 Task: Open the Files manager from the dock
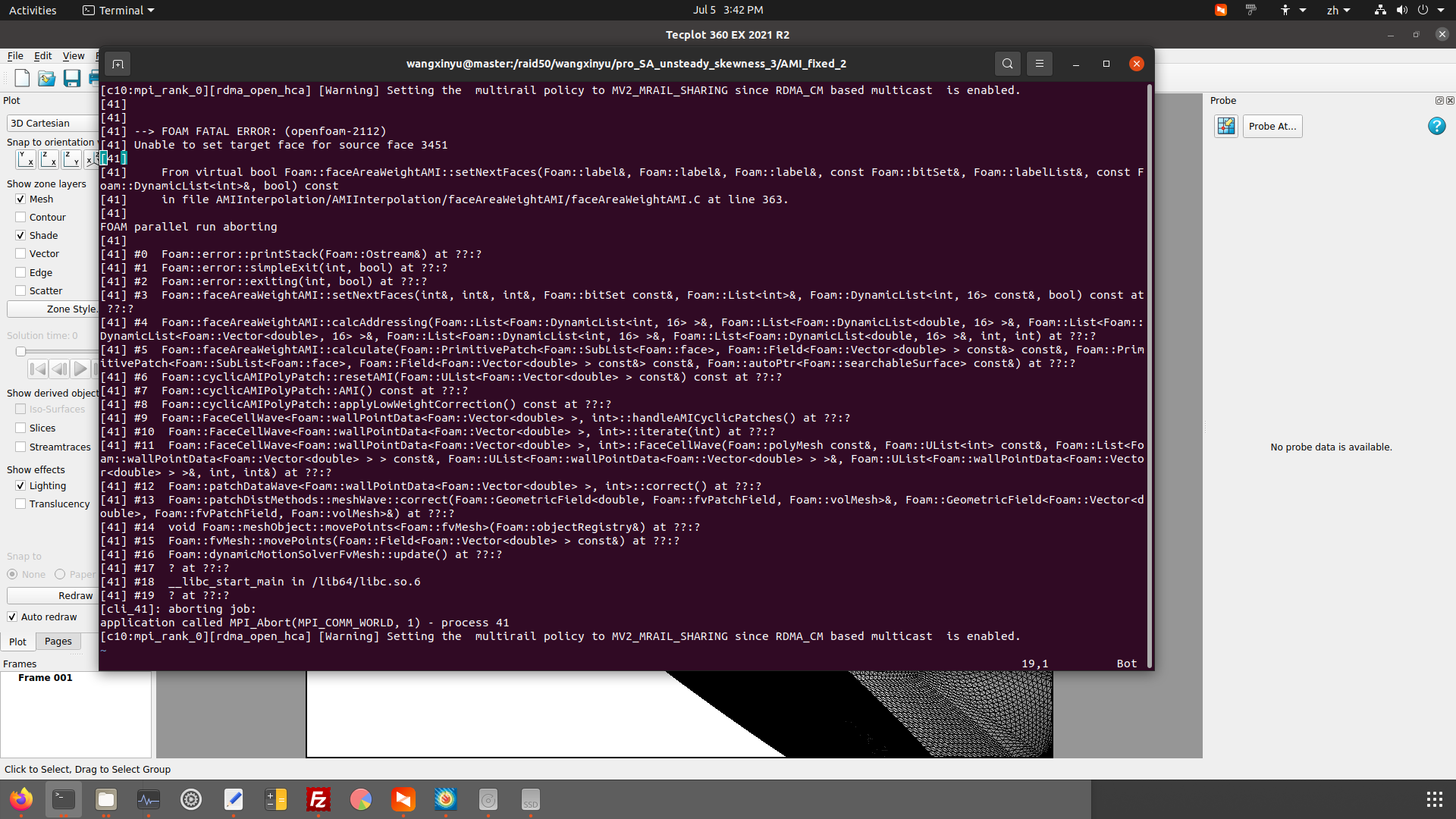106,799
